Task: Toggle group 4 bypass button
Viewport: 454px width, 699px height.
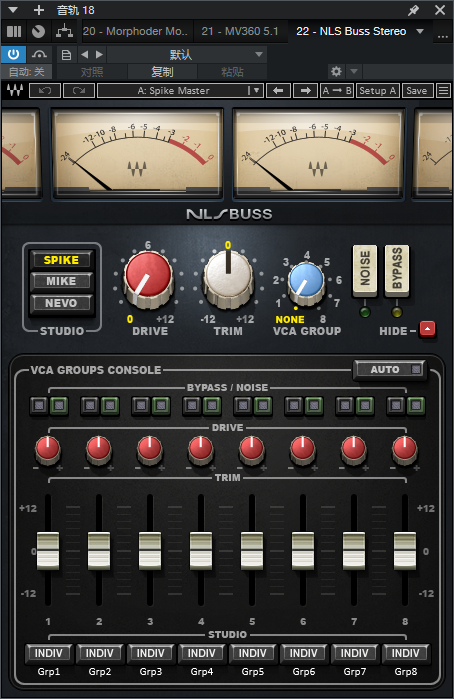Action: (x=192, y=405)
